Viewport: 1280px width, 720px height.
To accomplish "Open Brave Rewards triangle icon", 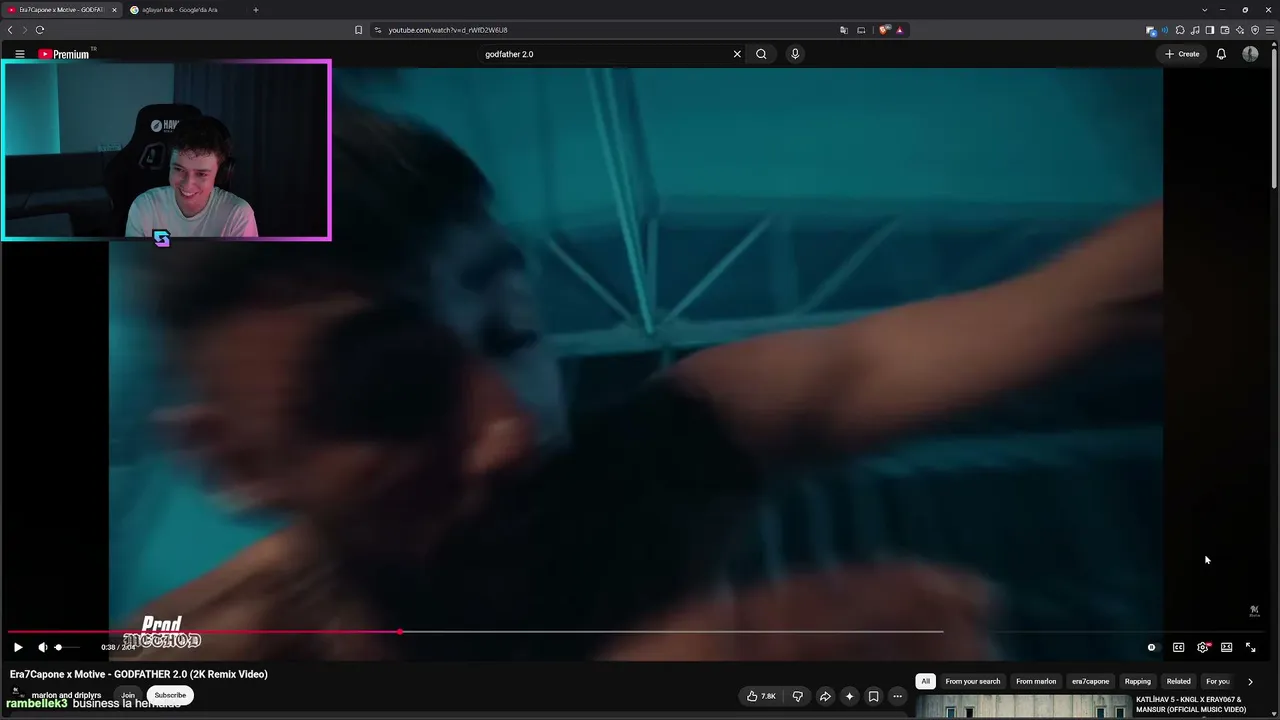I will pos(899,30).
